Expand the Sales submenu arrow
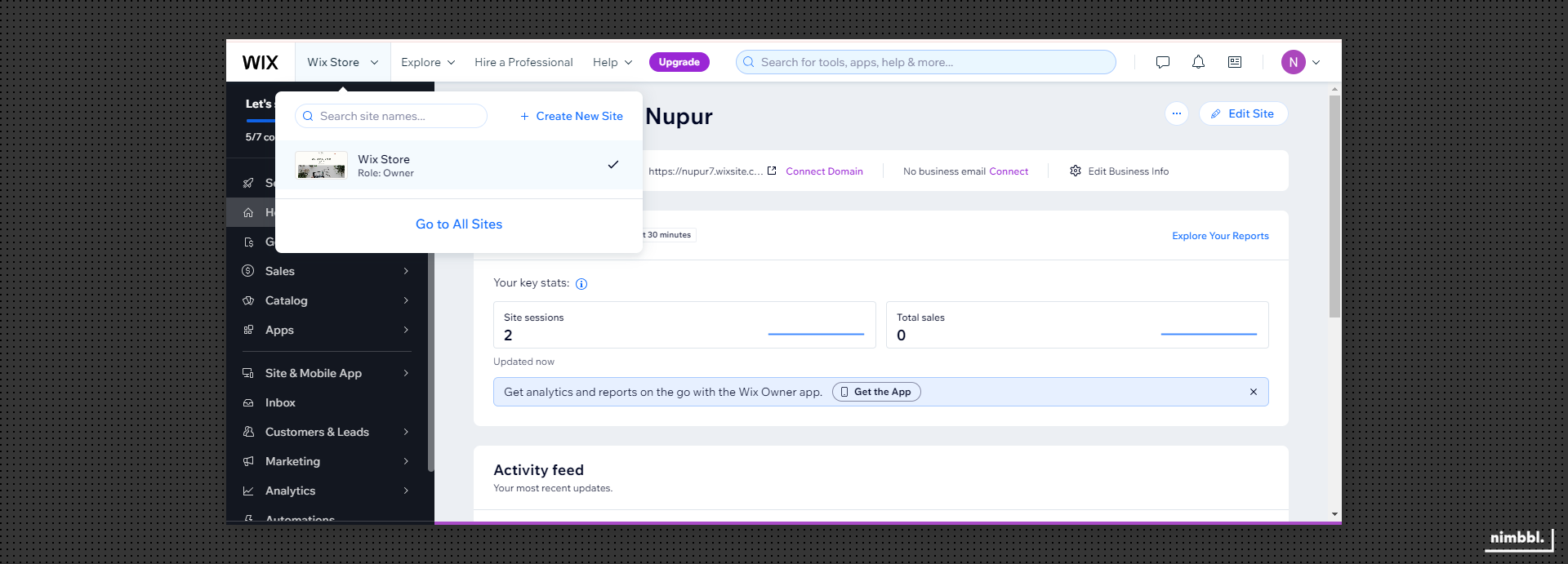1568x564 pixels. (406, 271)
